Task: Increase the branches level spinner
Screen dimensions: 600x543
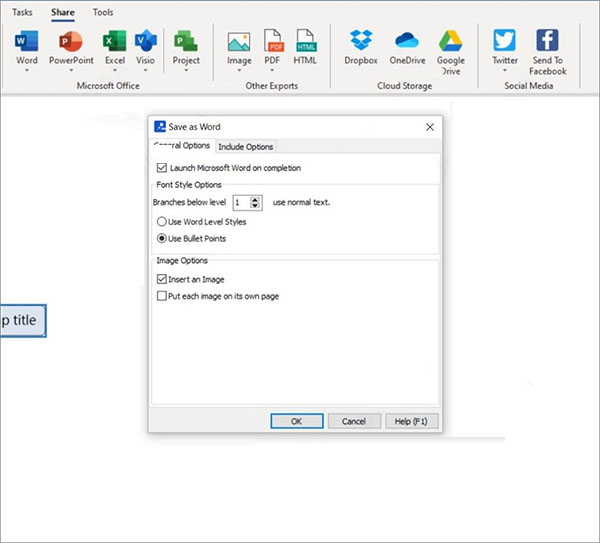Action: [x=255, y=199]
